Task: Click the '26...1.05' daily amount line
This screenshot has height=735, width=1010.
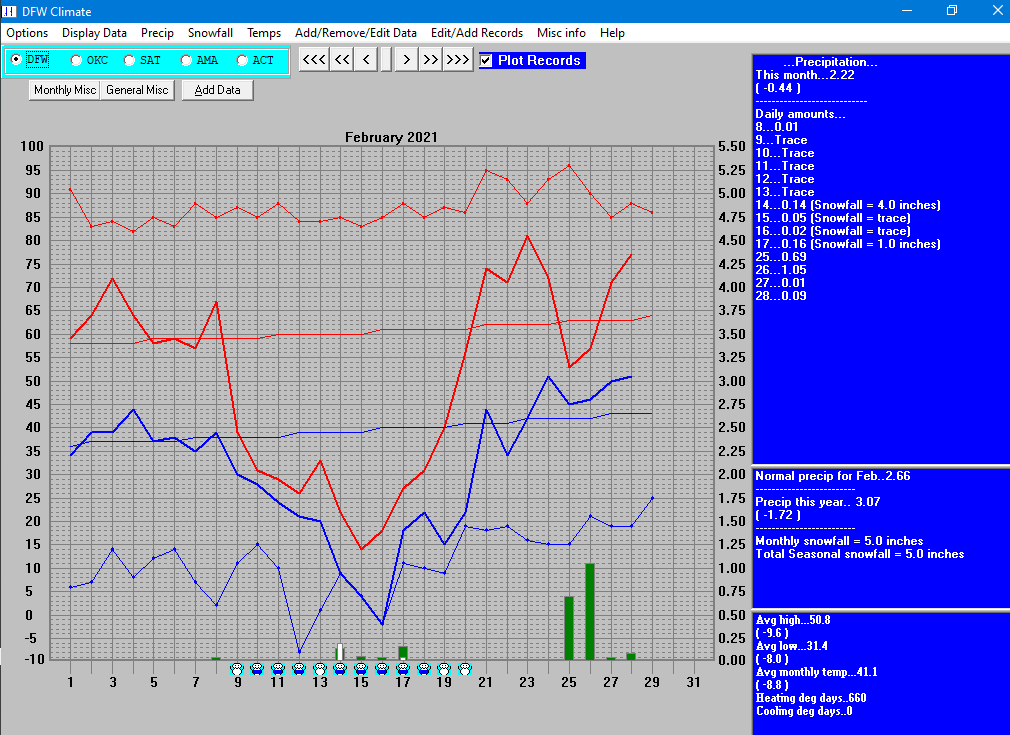Action: coord(781,270)
